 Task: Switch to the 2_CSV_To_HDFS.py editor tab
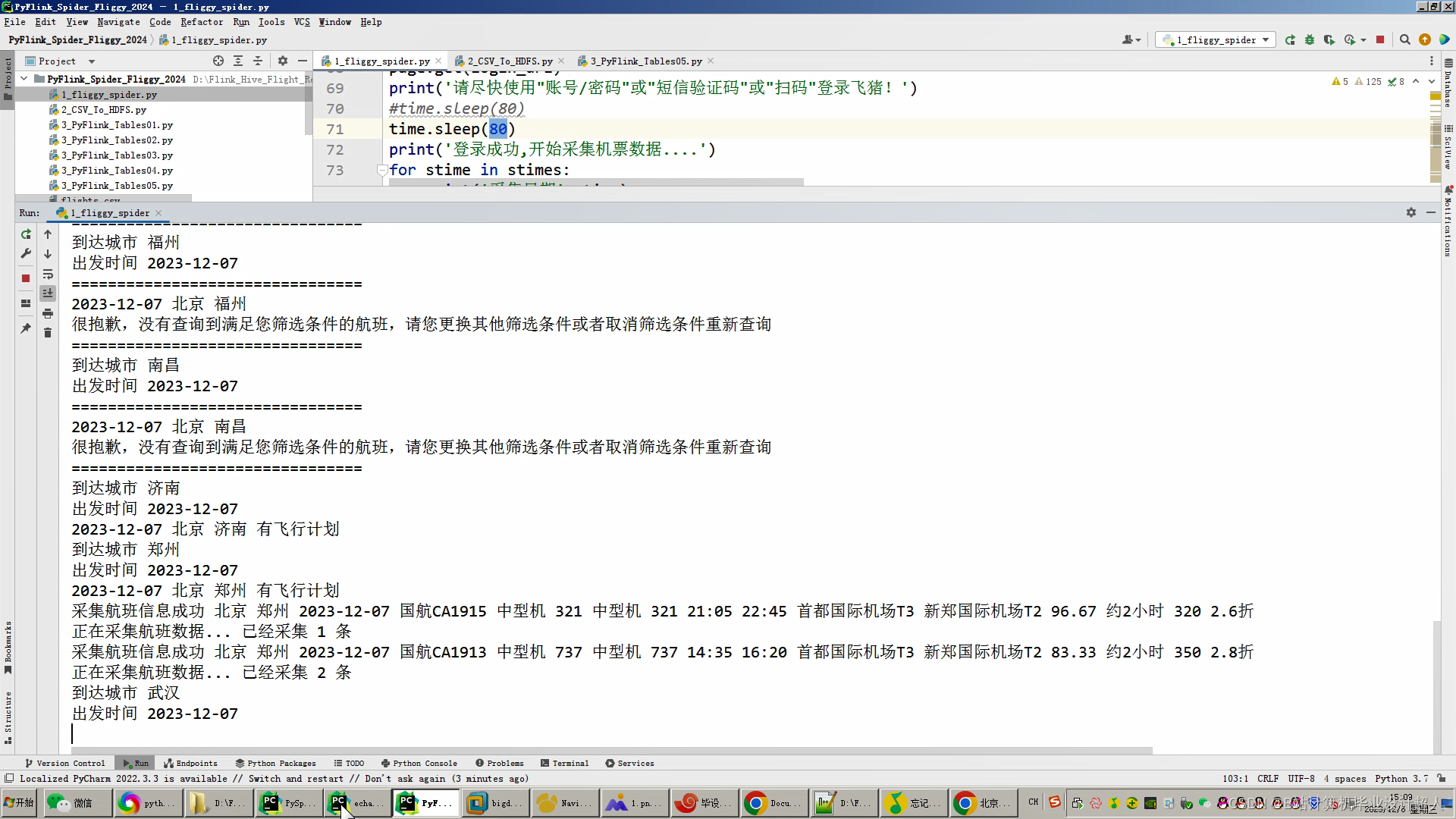point(509,61)
